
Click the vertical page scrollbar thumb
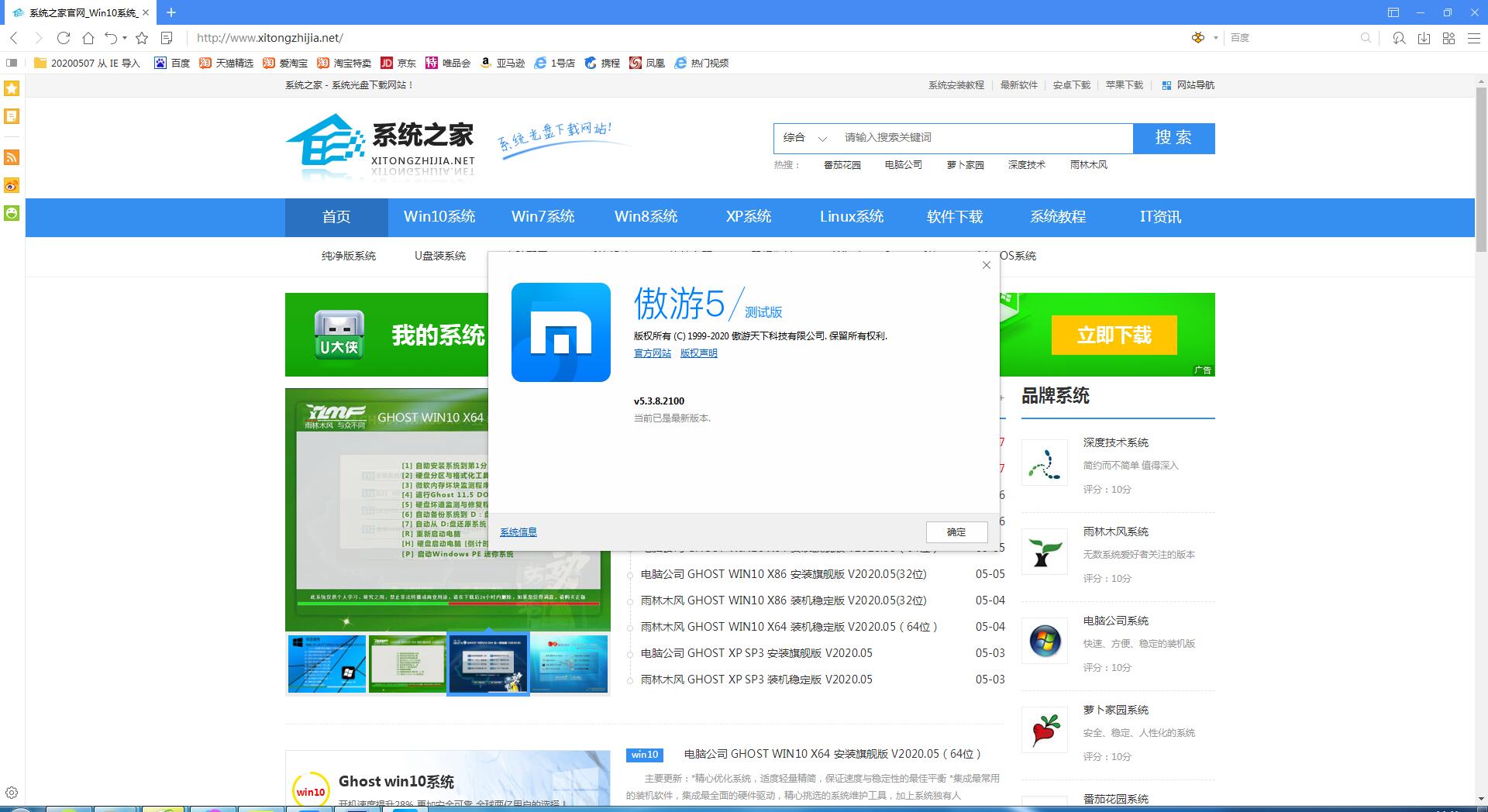pos(1481,170)
